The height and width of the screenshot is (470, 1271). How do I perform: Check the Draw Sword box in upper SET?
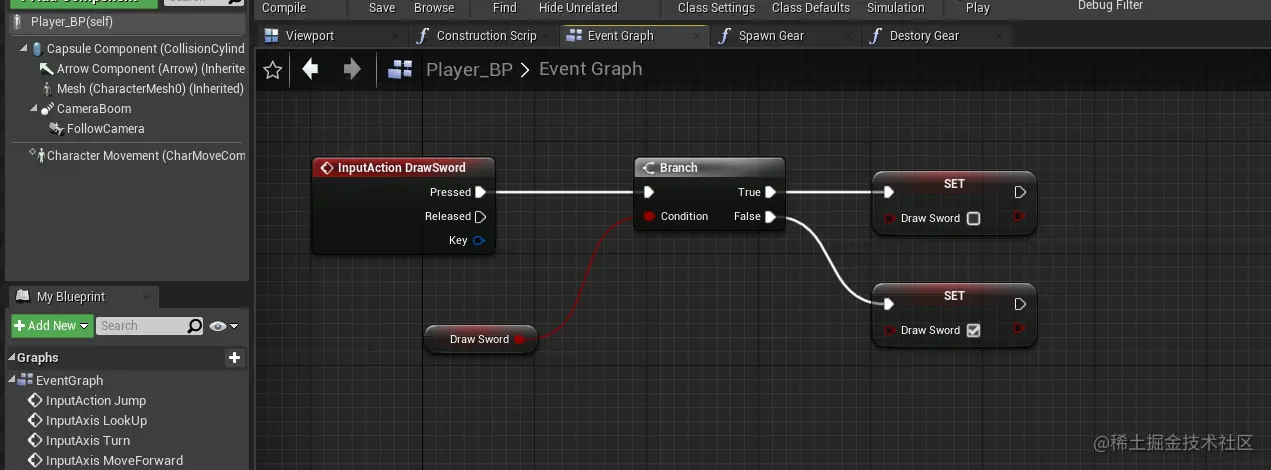[973, 218]
